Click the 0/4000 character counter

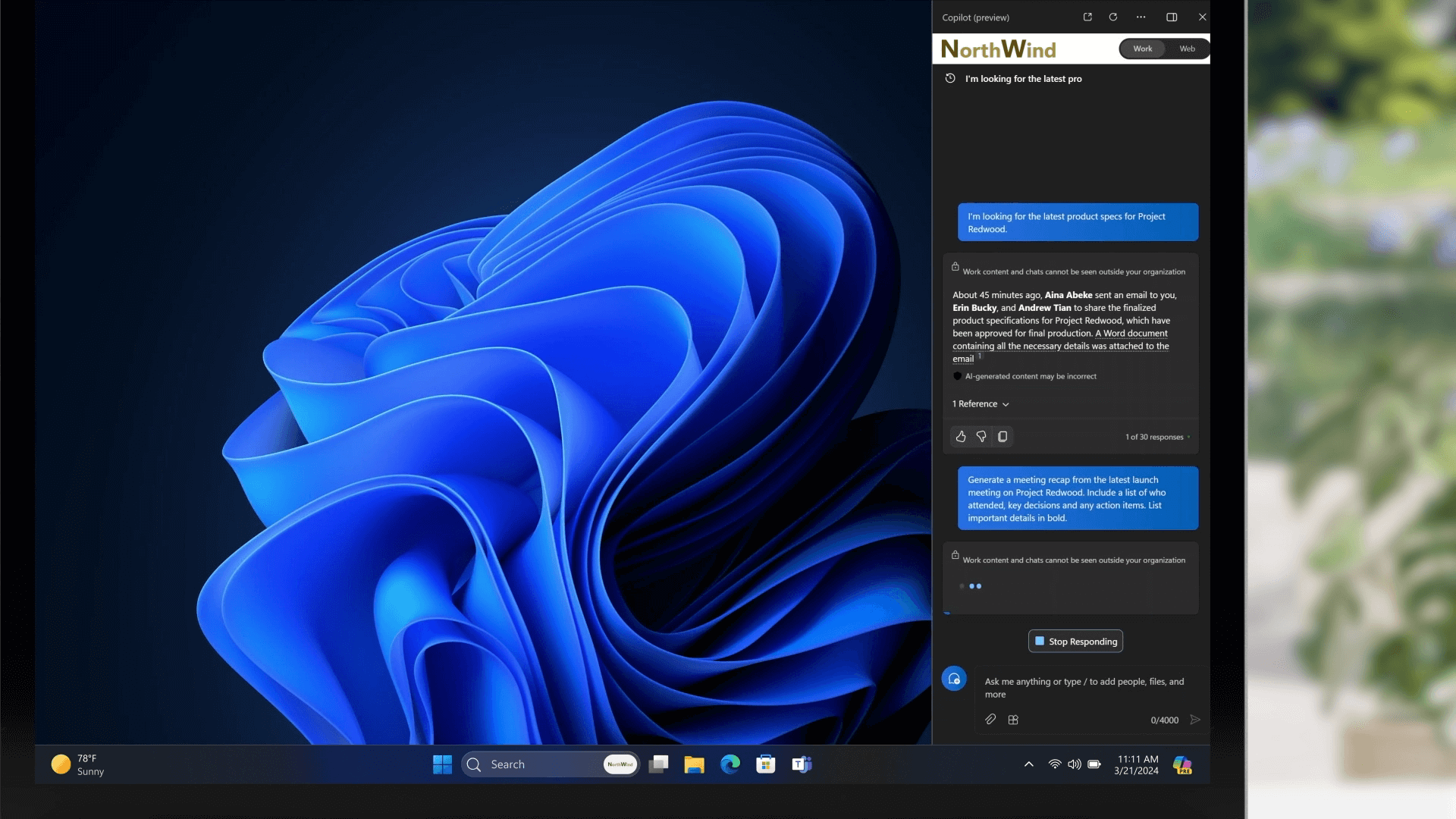(1165, 720)
